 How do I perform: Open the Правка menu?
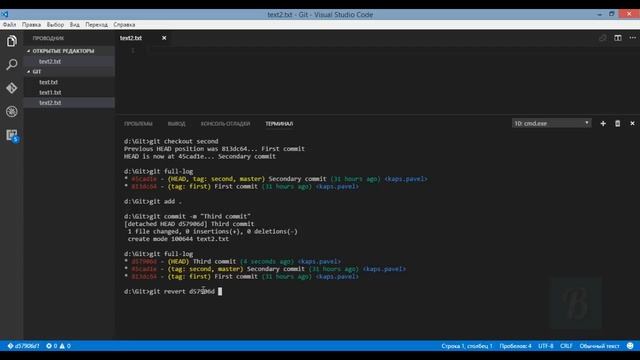pos(31,24)
